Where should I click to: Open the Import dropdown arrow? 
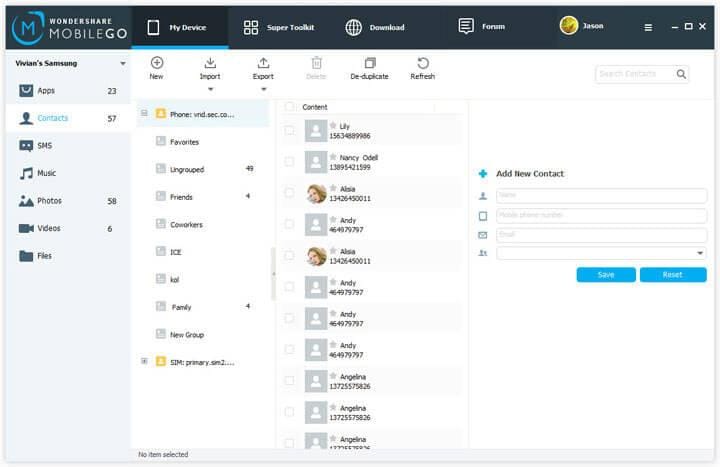210,89
